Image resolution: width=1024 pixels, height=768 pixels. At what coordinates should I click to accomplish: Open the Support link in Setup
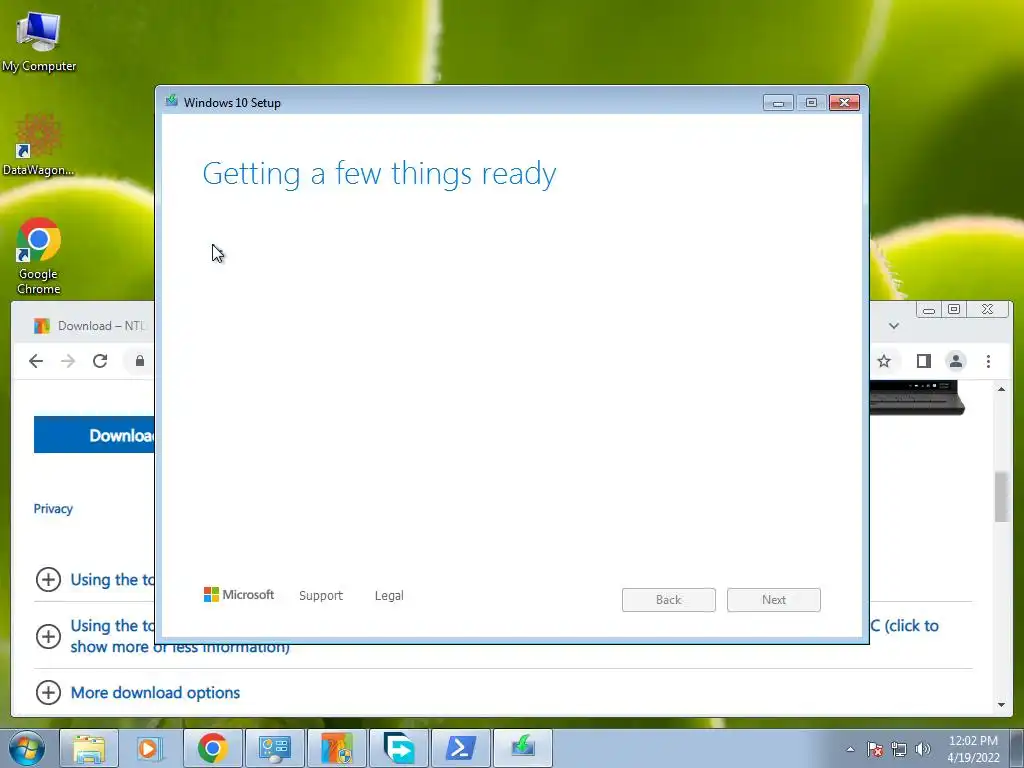click(321, 596)
